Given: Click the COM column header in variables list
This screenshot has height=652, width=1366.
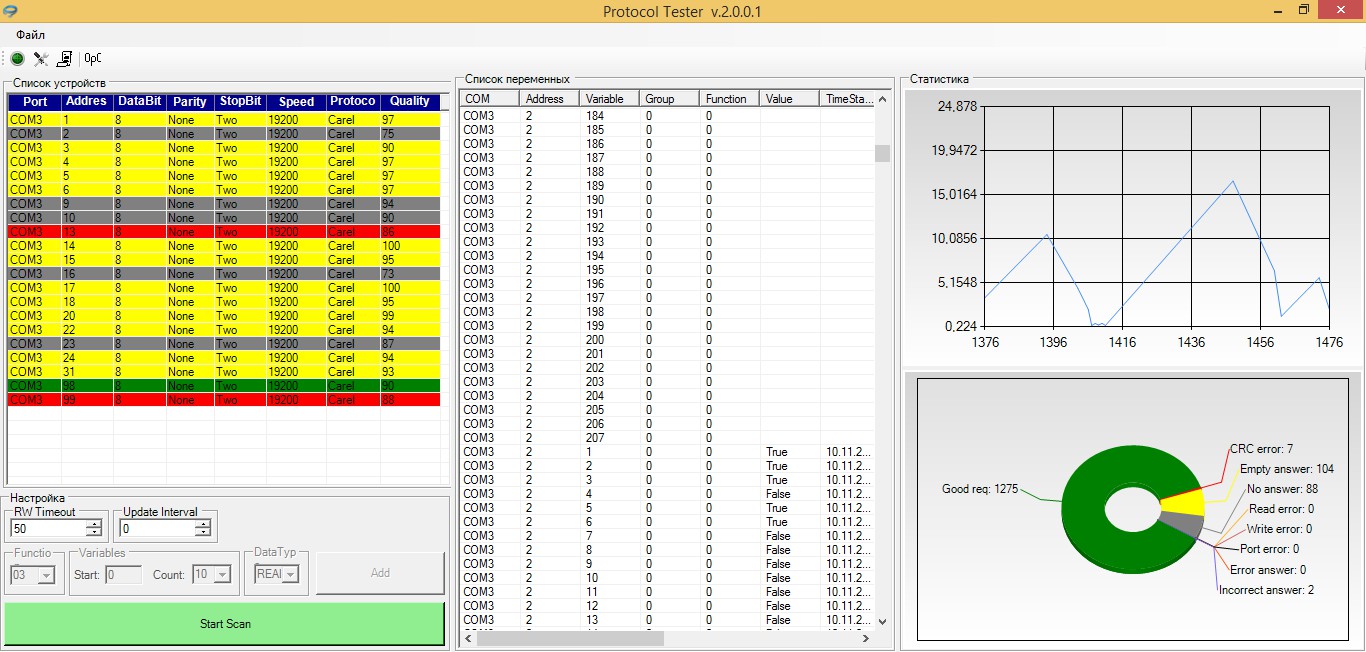Looking at the screenshot, I should click(490, 99).
